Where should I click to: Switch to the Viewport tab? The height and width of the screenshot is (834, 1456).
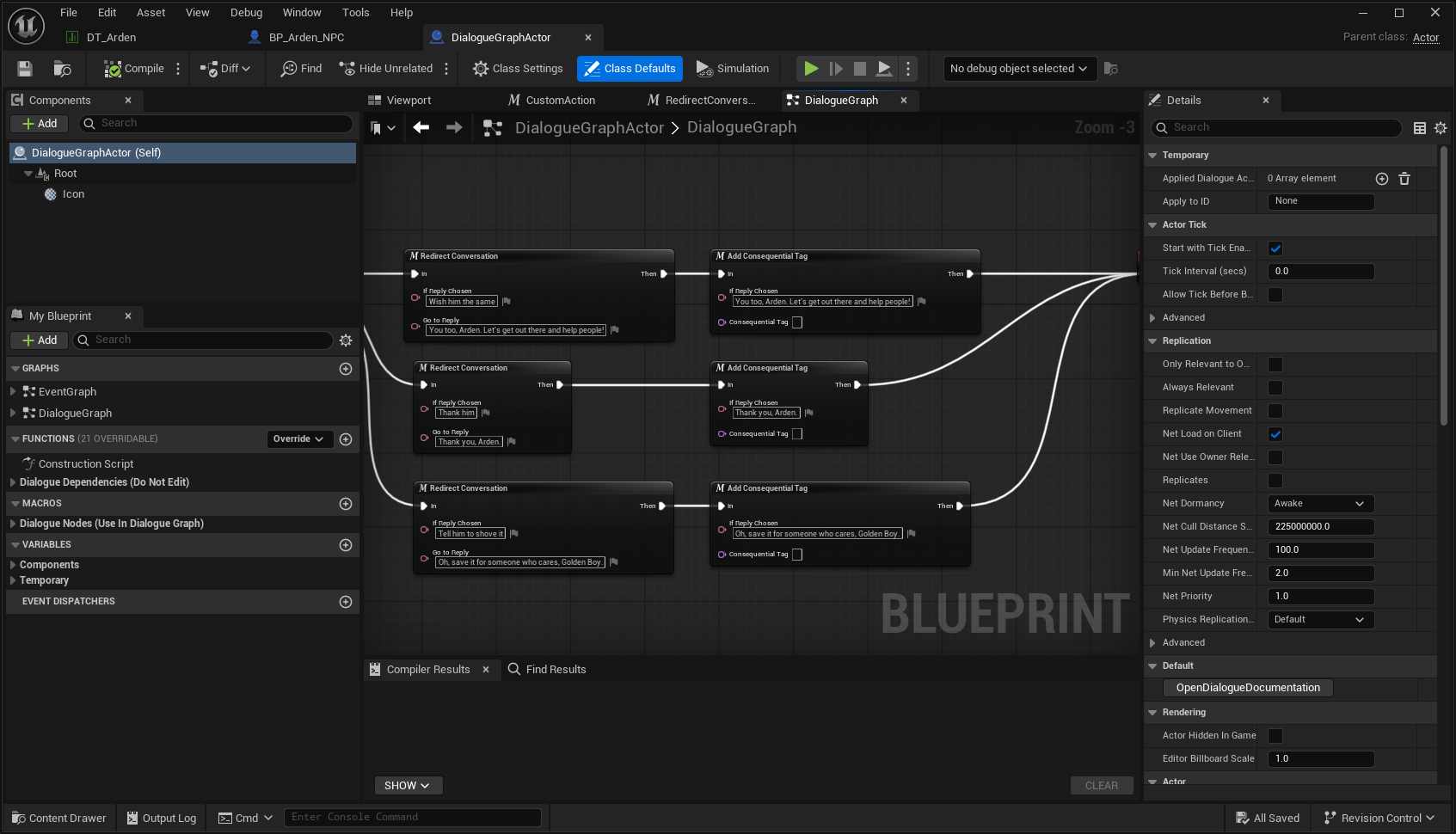click(x=399, y=101)
